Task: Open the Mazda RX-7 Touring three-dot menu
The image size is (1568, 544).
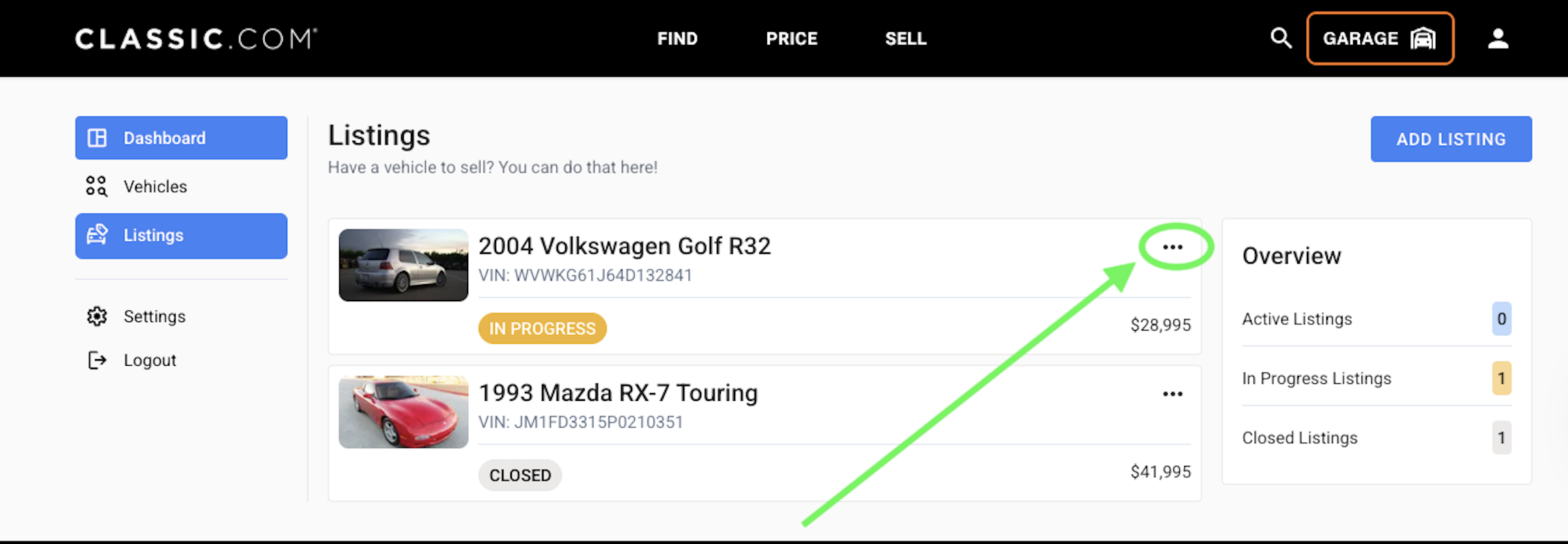Action: [x=1173, y=394]
